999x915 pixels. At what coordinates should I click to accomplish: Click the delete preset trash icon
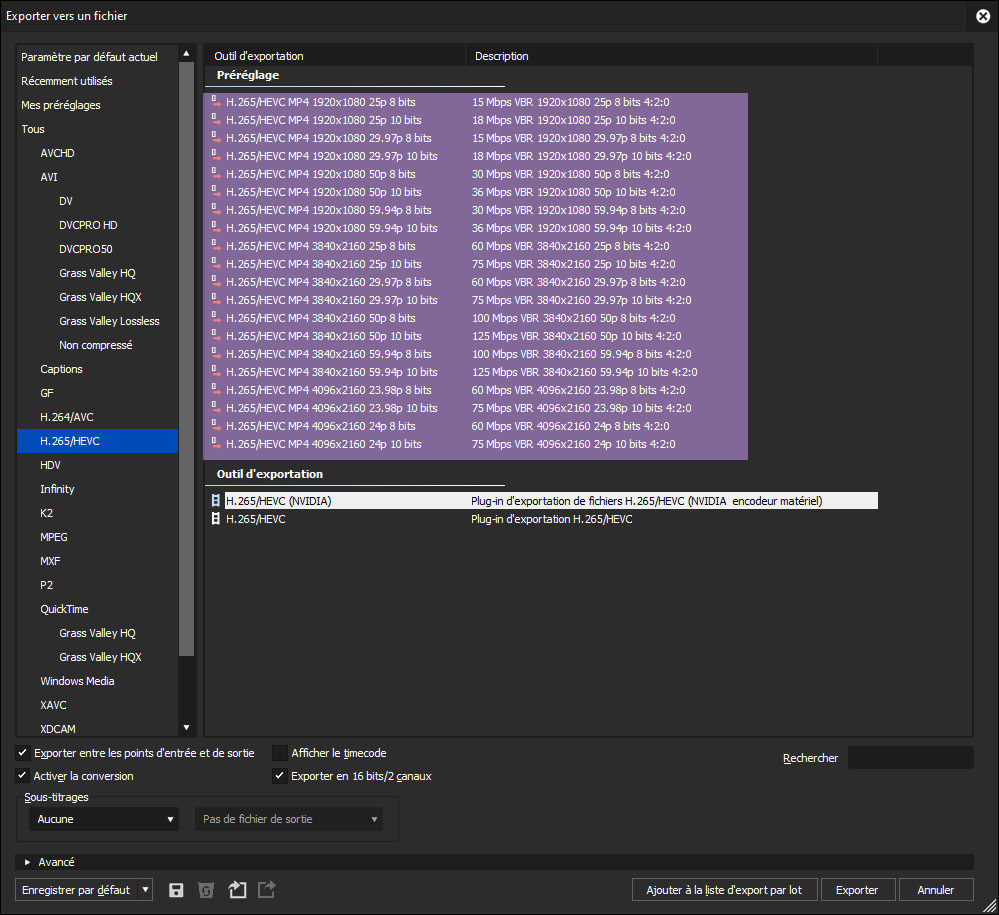tap(206, 890)
